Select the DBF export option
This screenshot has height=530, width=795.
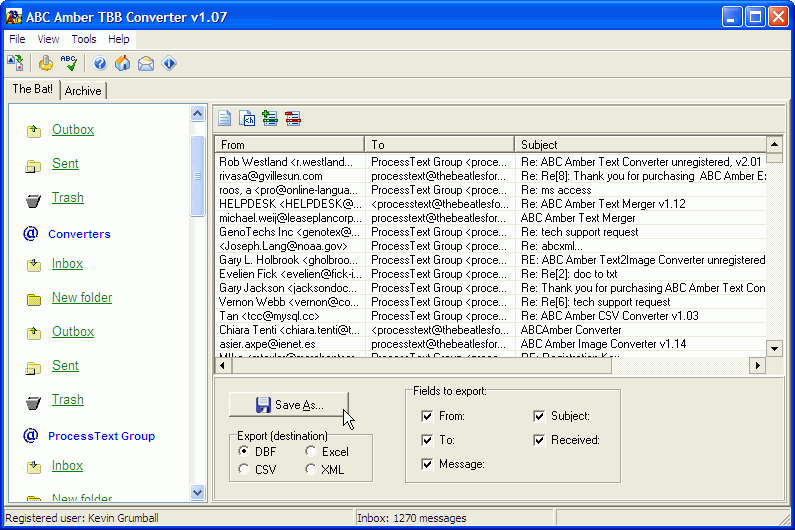click(x=244, y=450)
